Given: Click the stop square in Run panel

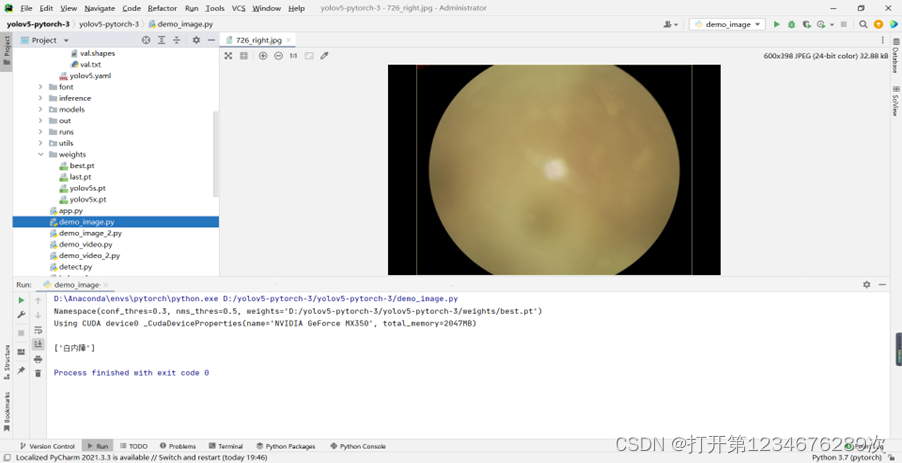Looking at the screenshot, I should [x=21, y=333].
